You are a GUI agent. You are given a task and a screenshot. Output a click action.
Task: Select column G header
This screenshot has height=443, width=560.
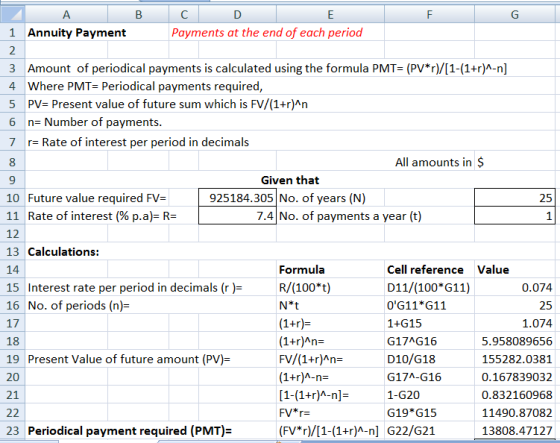[x=515, y=14]
